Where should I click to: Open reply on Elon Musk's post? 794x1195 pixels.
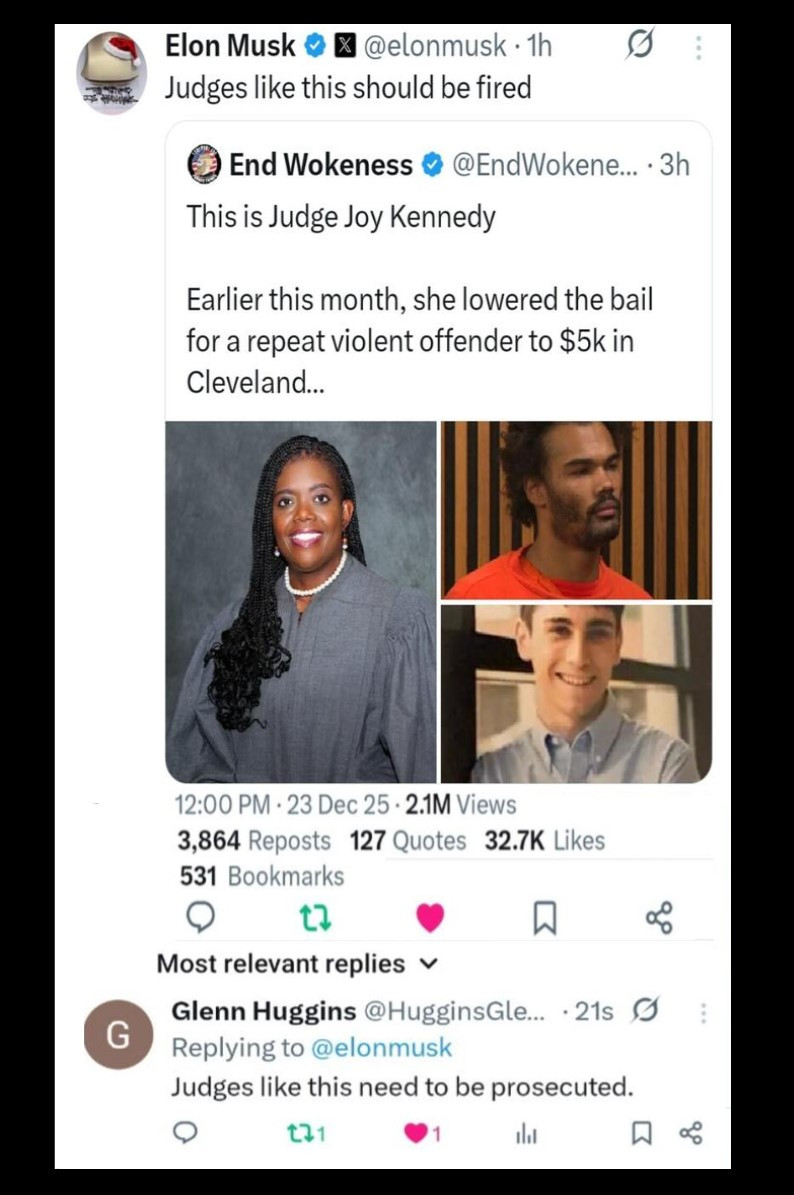coord(200,917)
